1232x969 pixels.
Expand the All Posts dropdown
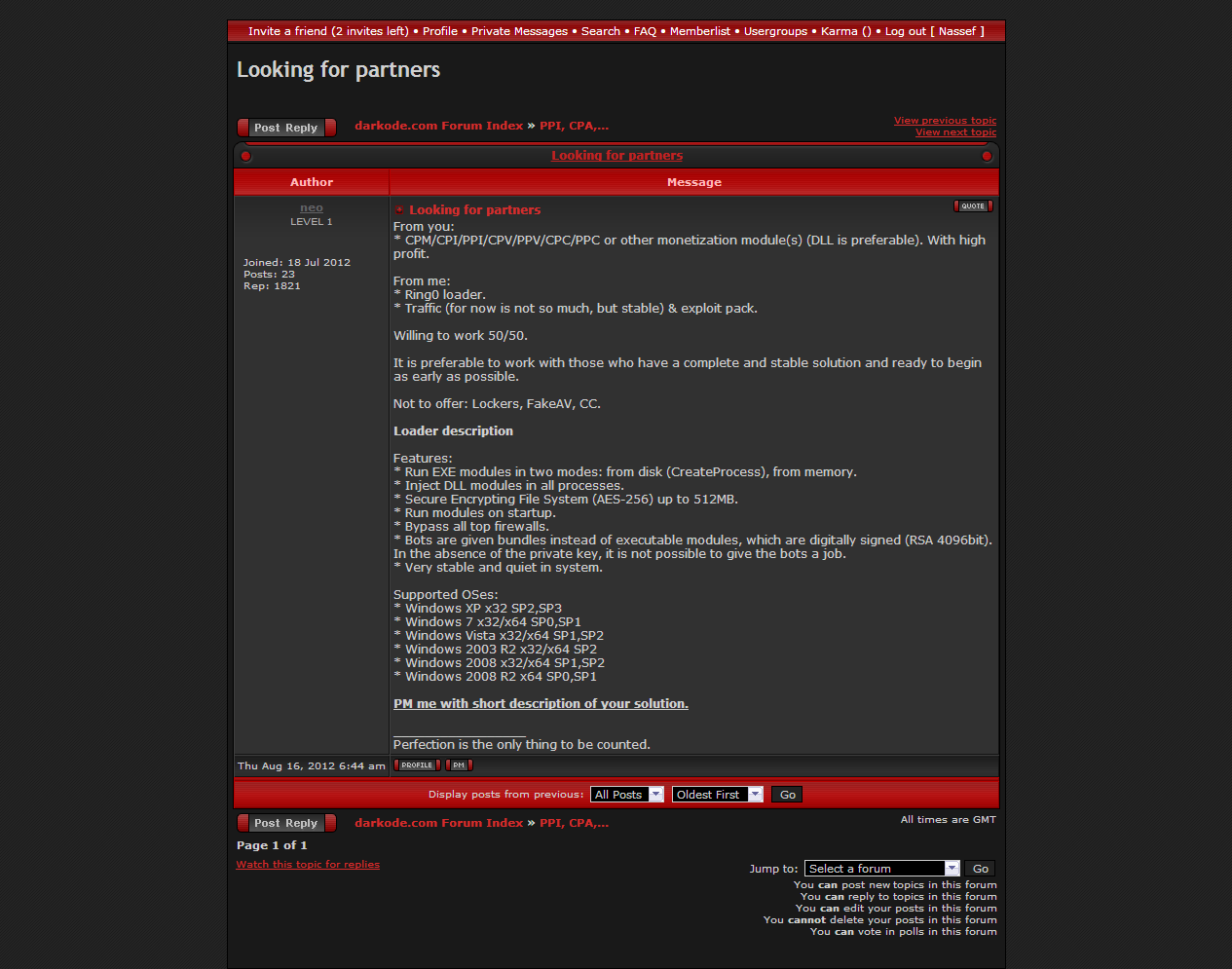pyautogui.click(x=627, y=795)
